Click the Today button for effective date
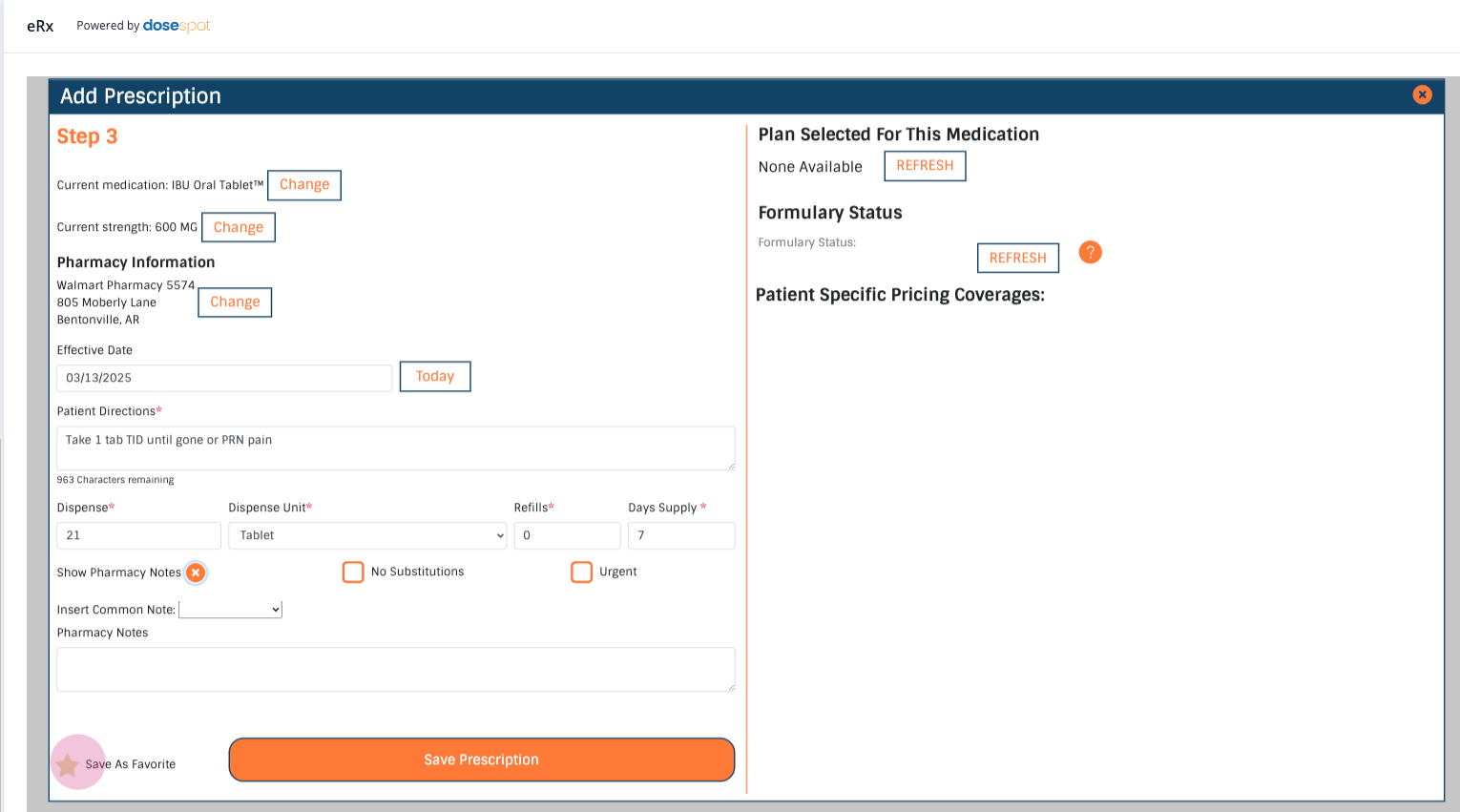This screenshot has height=812, width=1460. [x=435, y=376]
